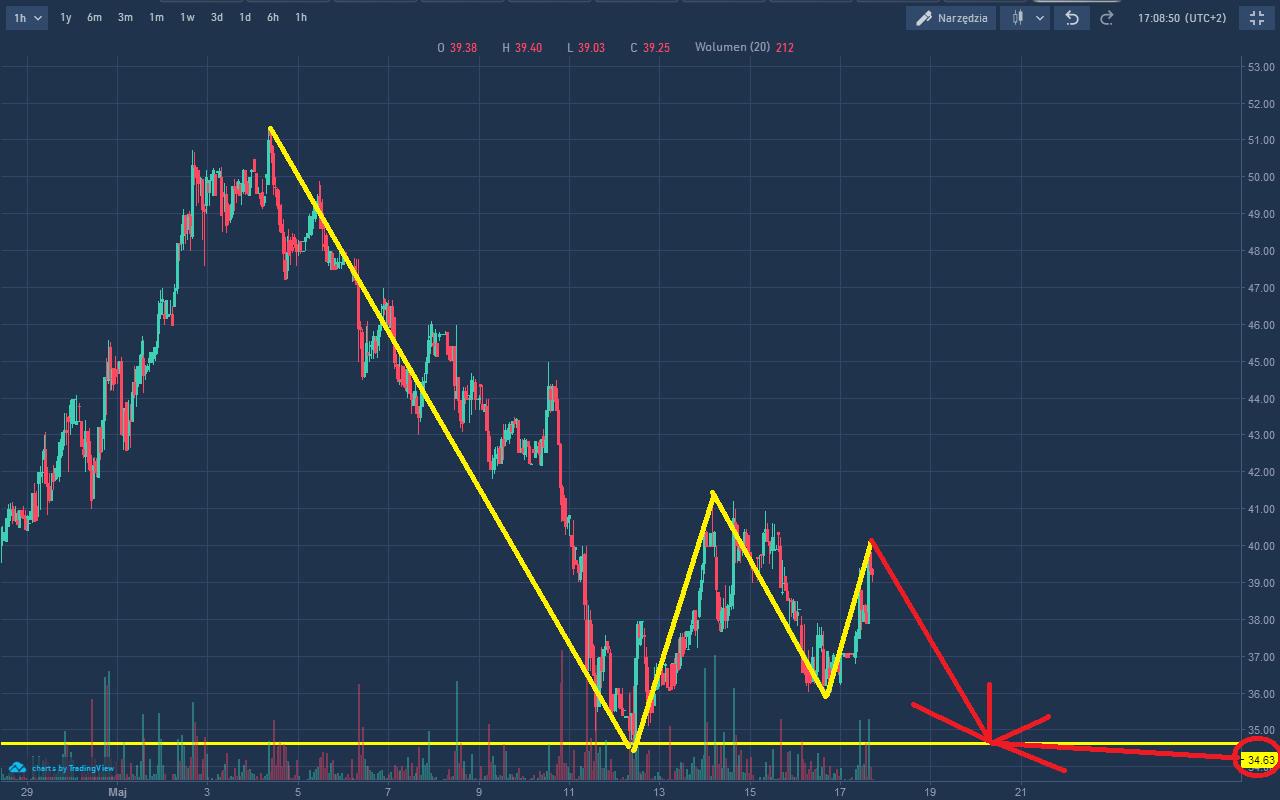Viewport: 1280px width, 800px height.
Task: Click the 21 date axis label
Action: coord(1021,792)
